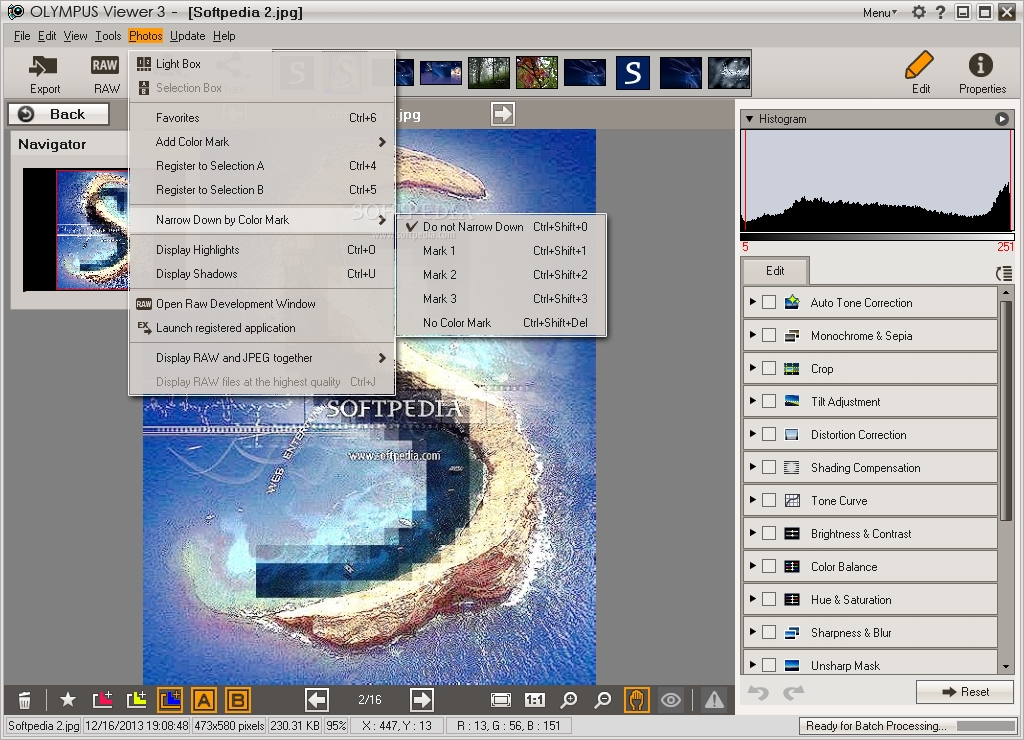
Task: Select No Color Mark option
Action: click(501, 323)
